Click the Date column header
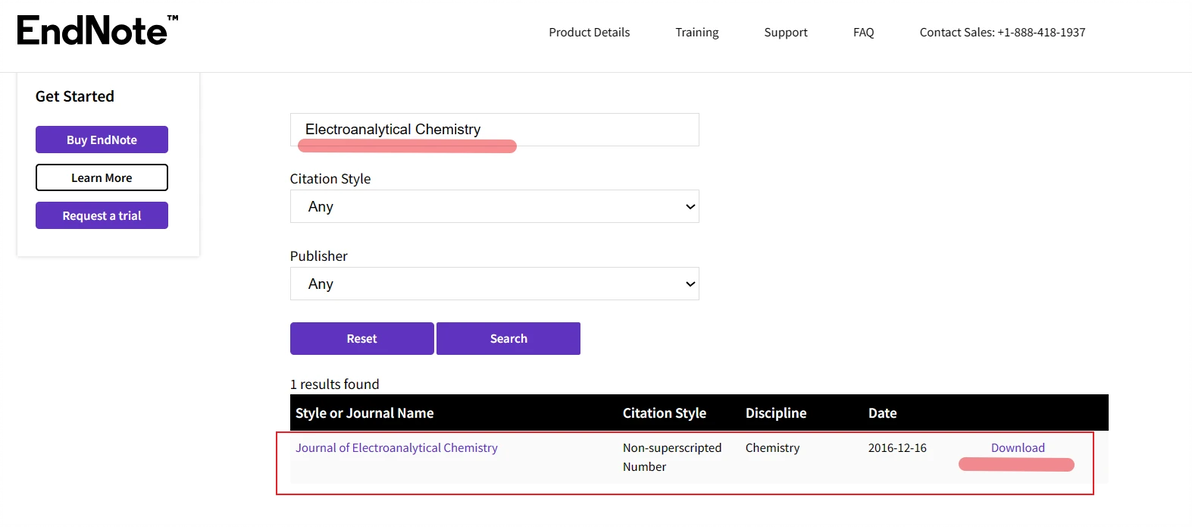This screenshot has height=527, width=1192. [883, 413]
